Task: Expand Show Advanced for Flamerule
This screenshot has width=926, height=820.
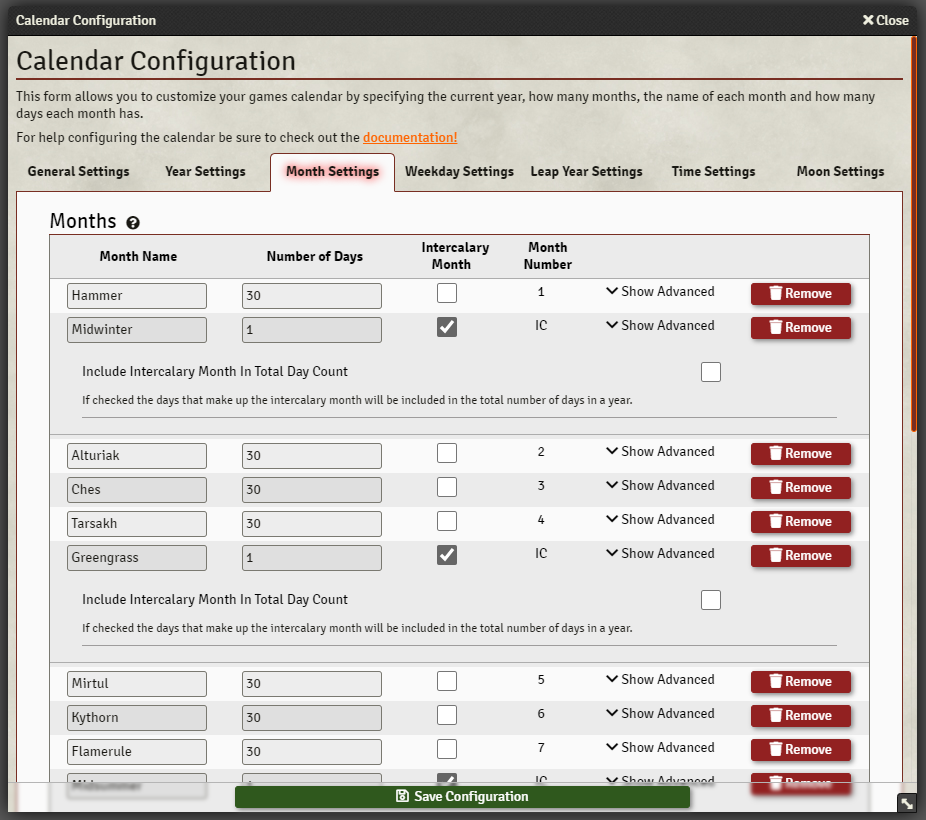Action: (x=660, y=748)
